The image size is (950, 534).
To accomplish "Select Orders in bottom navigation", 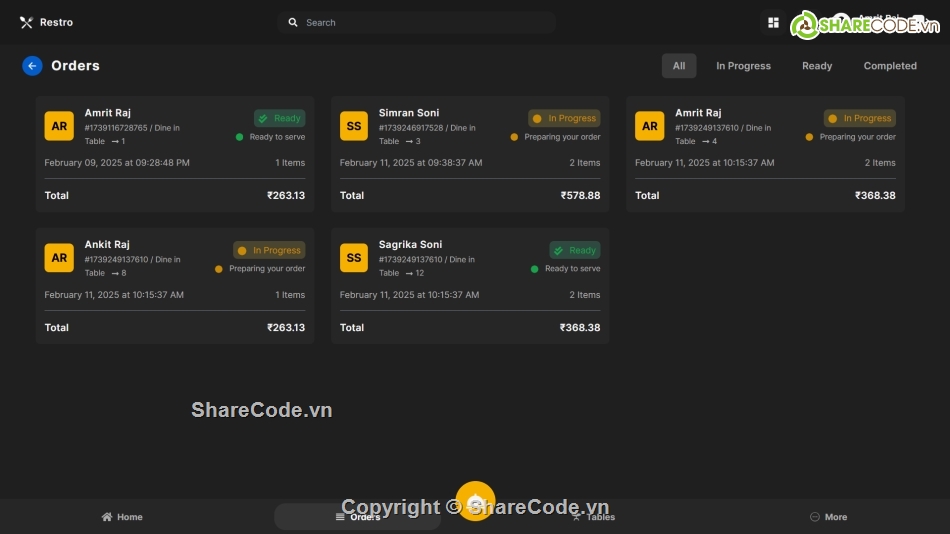I will click(x=357, y=517).
